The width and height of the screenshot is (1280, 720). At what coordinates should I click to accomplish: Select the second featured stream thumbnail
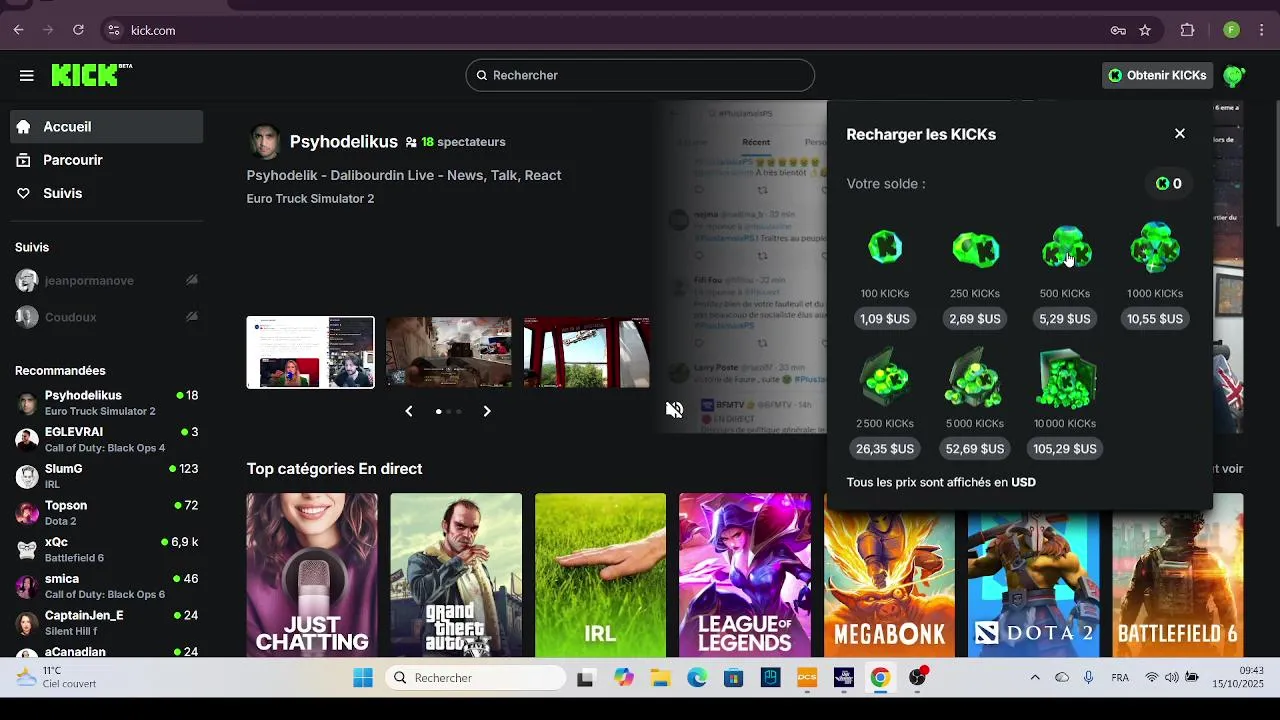[449, 352]
